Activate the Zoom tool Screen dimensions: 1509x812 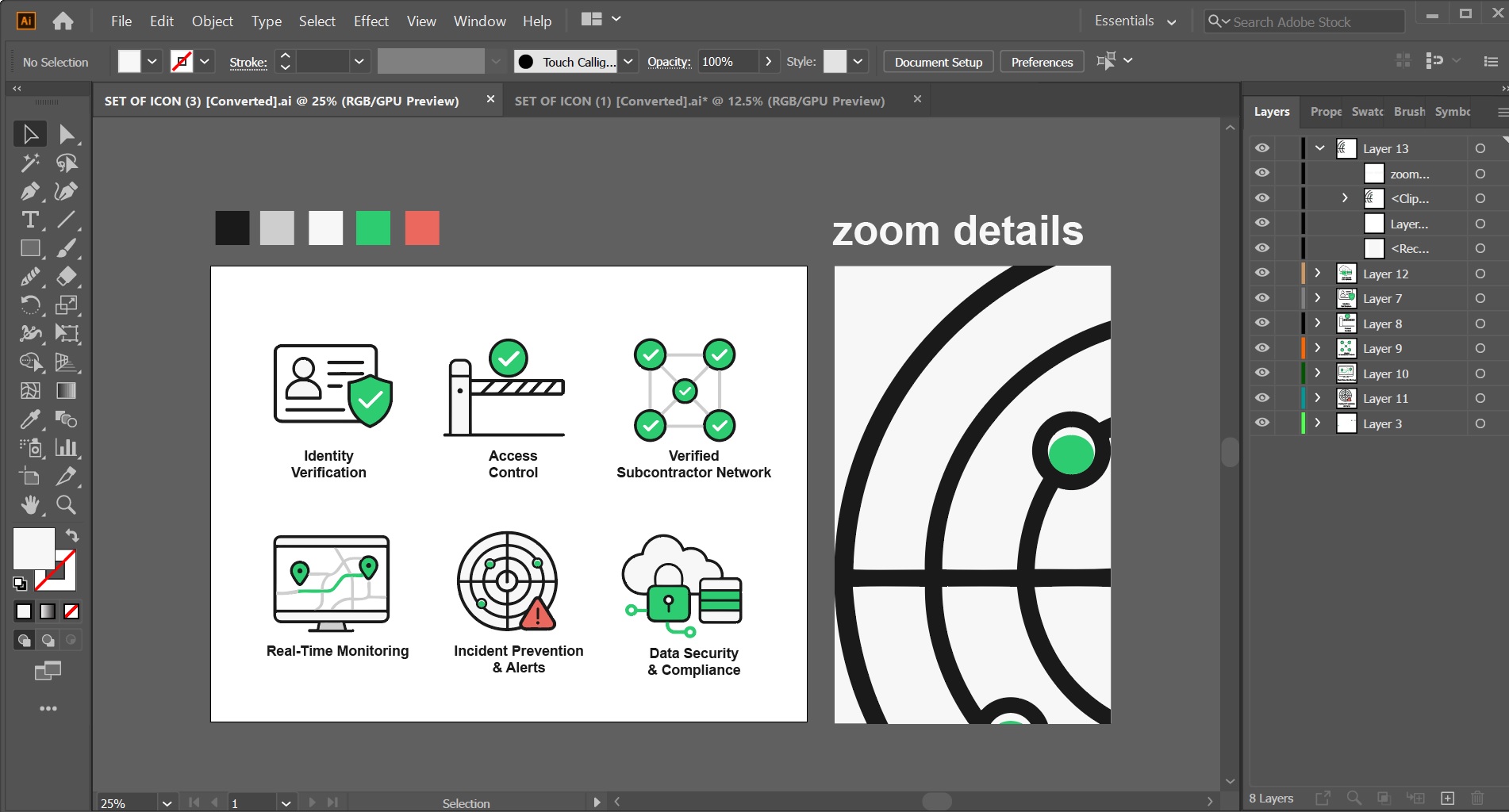click(x=66, y=504)
